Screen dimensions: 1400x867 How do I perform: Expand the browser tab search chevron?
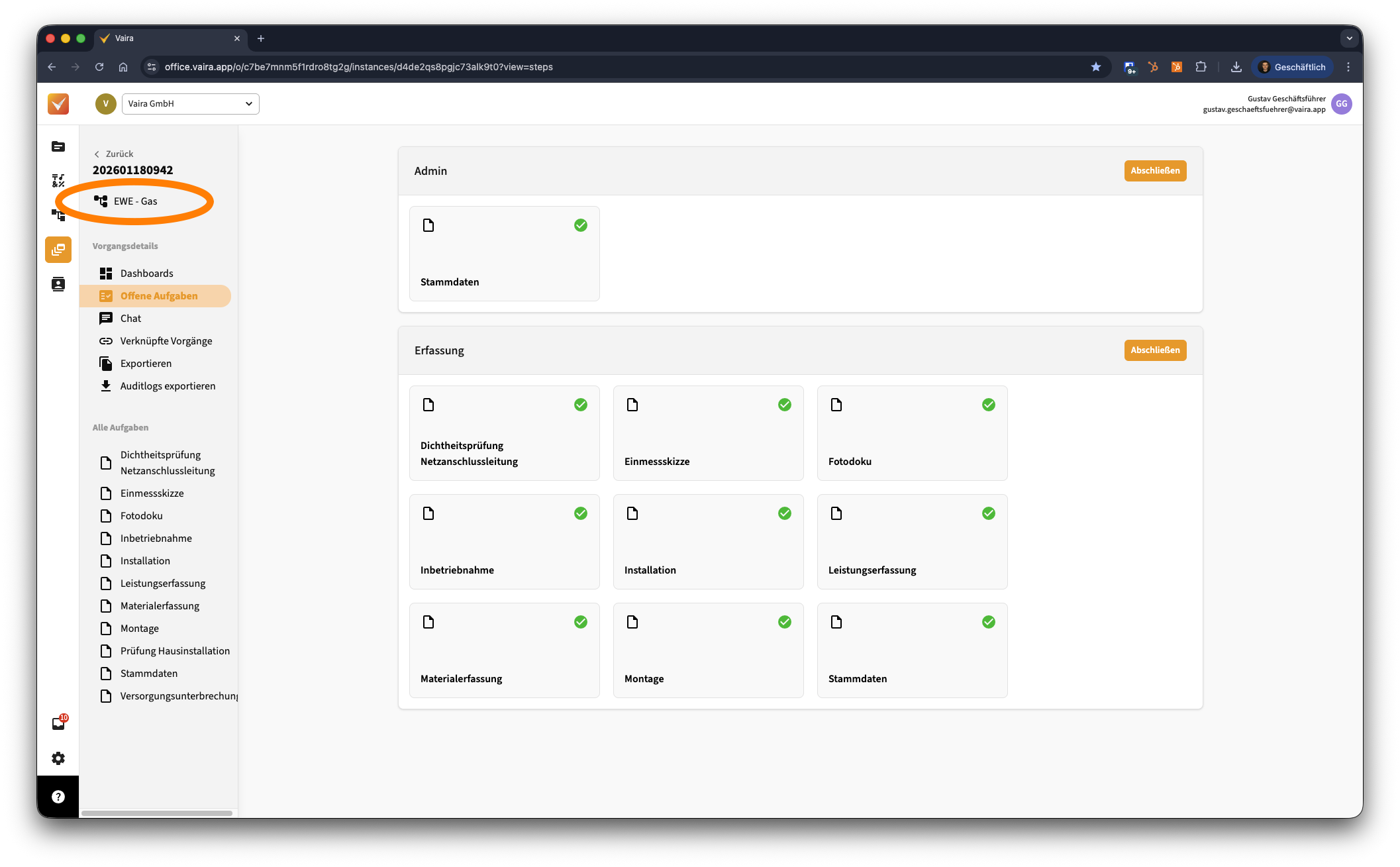[1349, 38]
